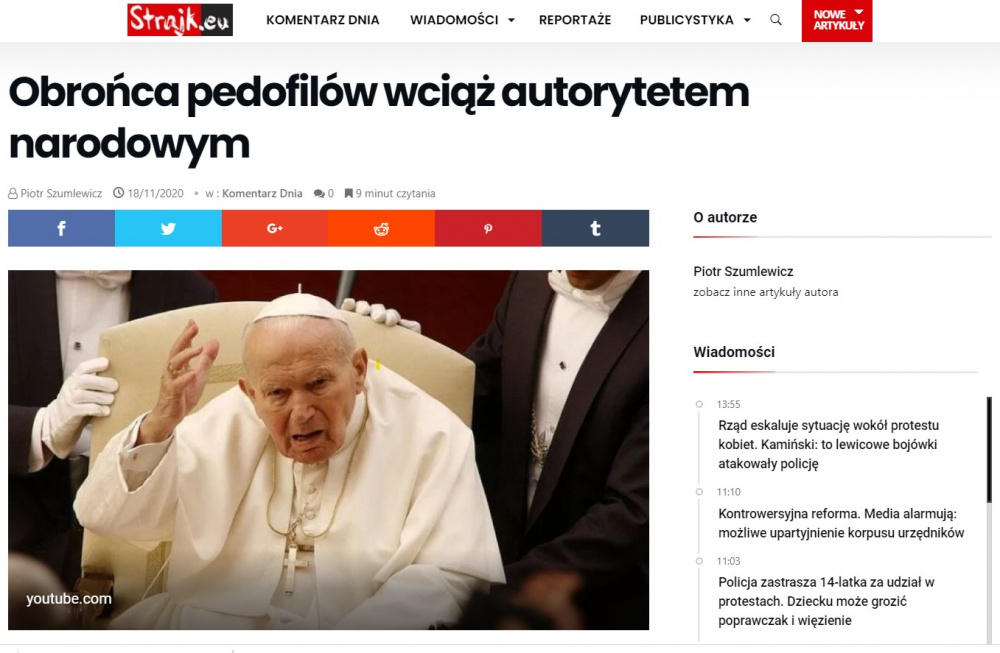
Task: Go to Strajk.eu home logo
Action: coord(180,20)
